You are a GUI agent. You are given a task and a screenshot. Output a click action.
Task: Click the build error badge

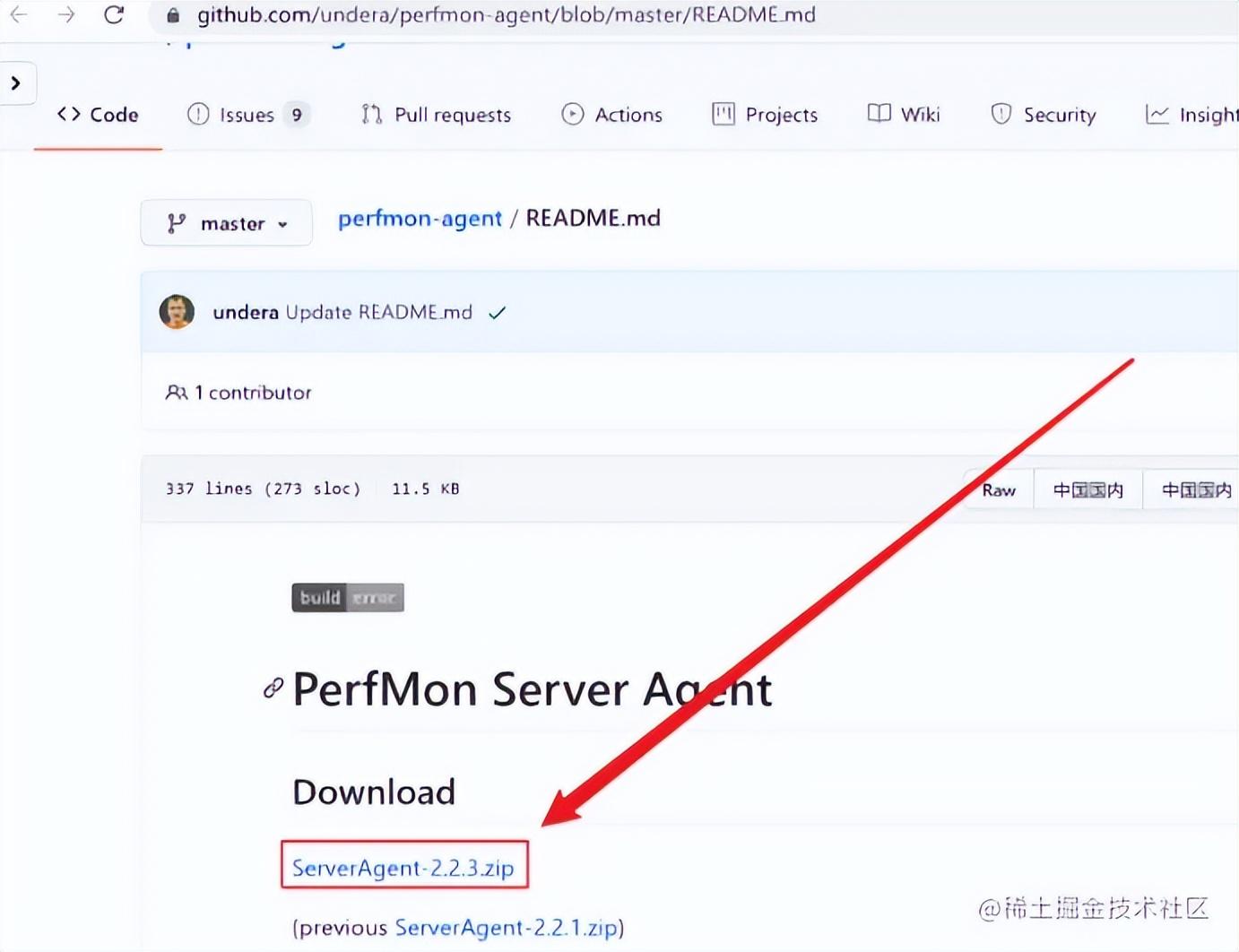[348, 597]
